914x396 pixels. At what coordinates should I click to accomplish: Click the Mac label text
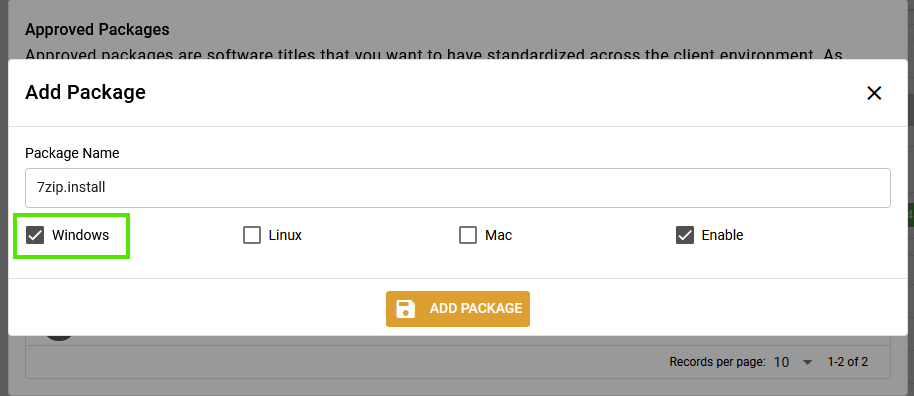(x=498, y=235)
